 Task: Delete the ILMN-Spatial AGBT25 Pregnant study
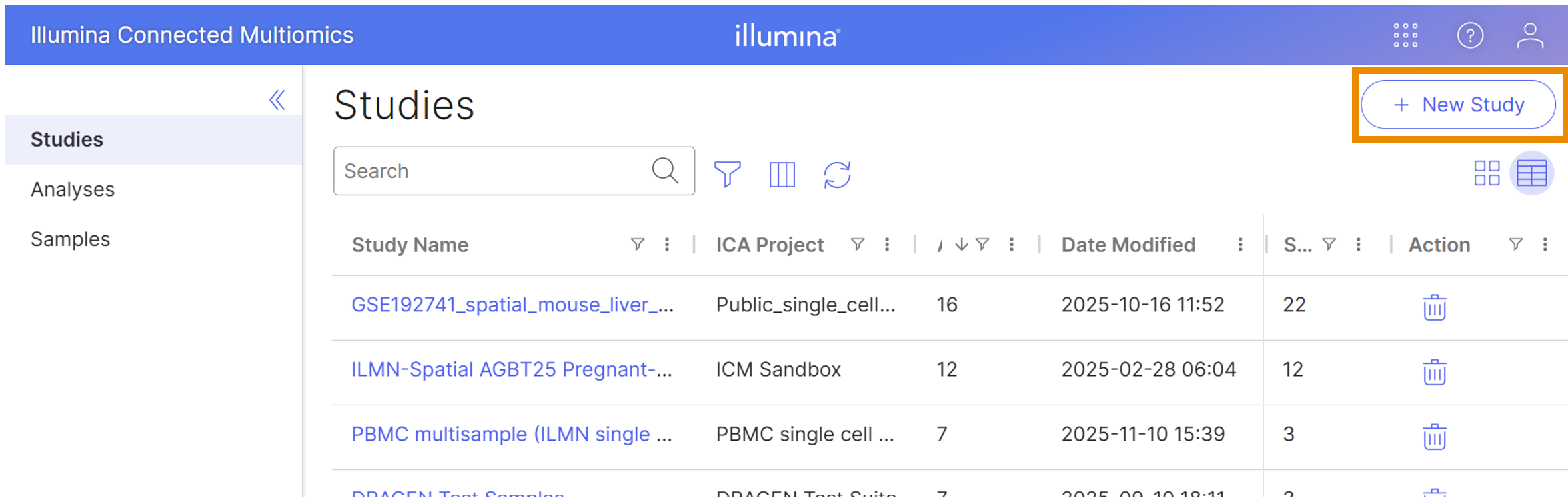[x=1434, y=371]
